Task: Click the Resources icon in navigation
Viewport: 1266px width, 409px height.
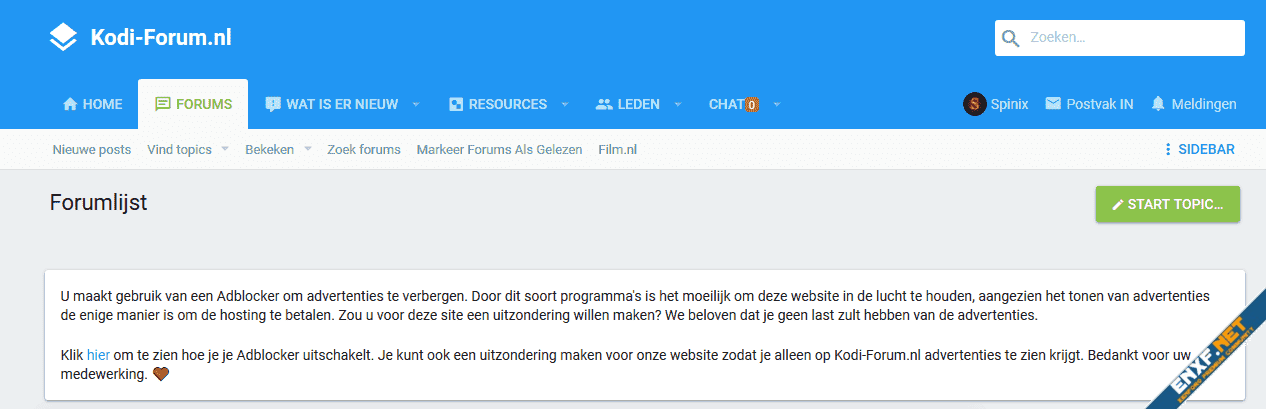Action: [456, 104]
